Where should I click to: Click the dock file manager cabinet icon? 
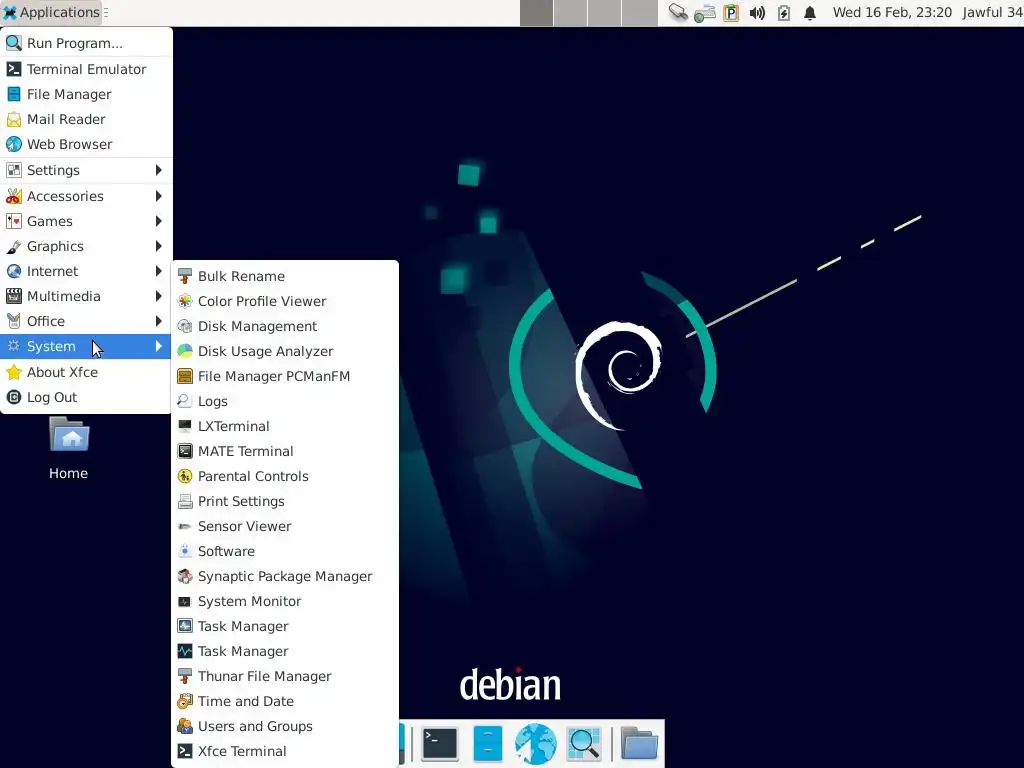[x=487, y=743]
